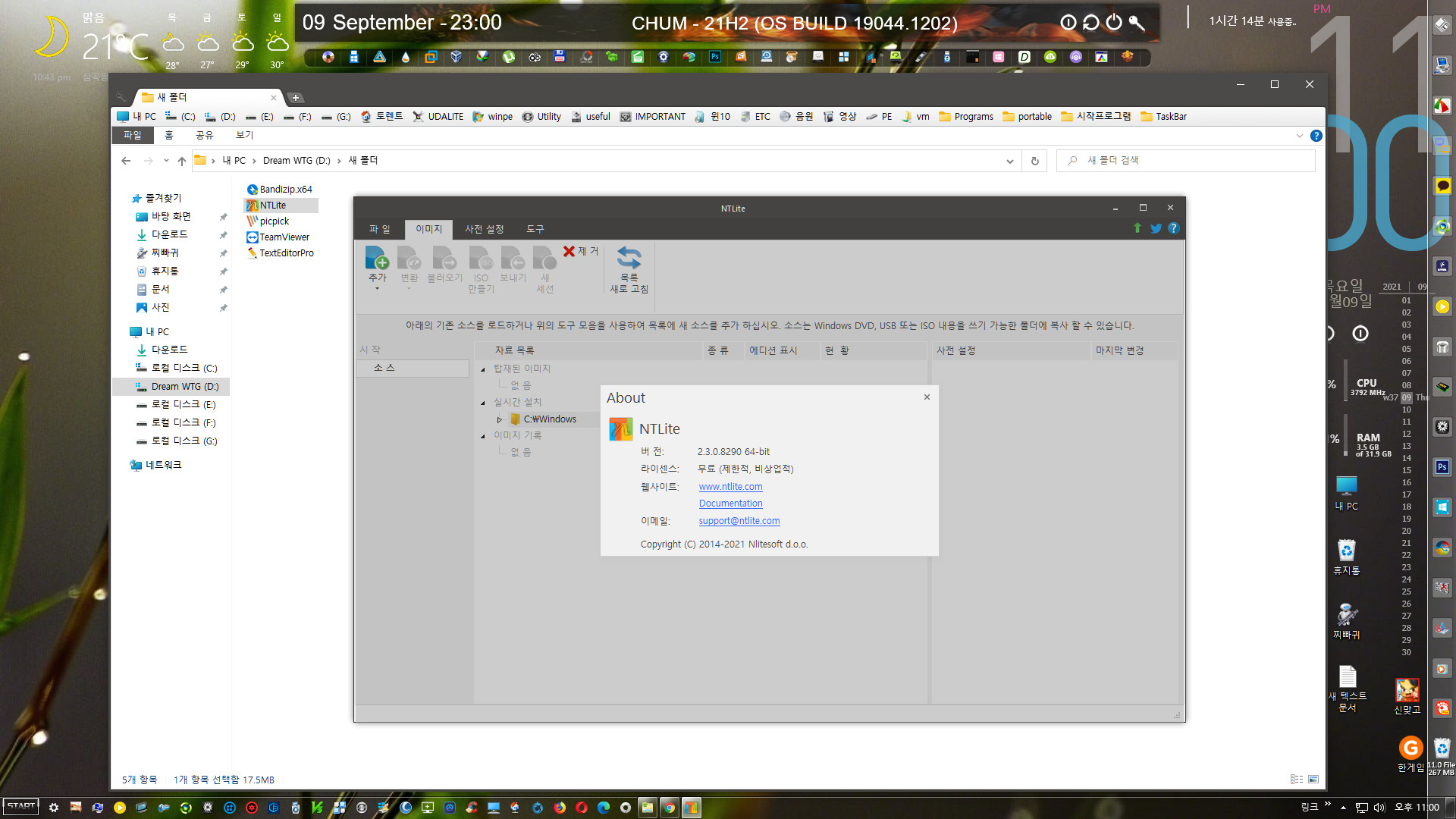Expand the C:\Windows tree entry
Screen dimensions: 1456x819
coord(499,419)
